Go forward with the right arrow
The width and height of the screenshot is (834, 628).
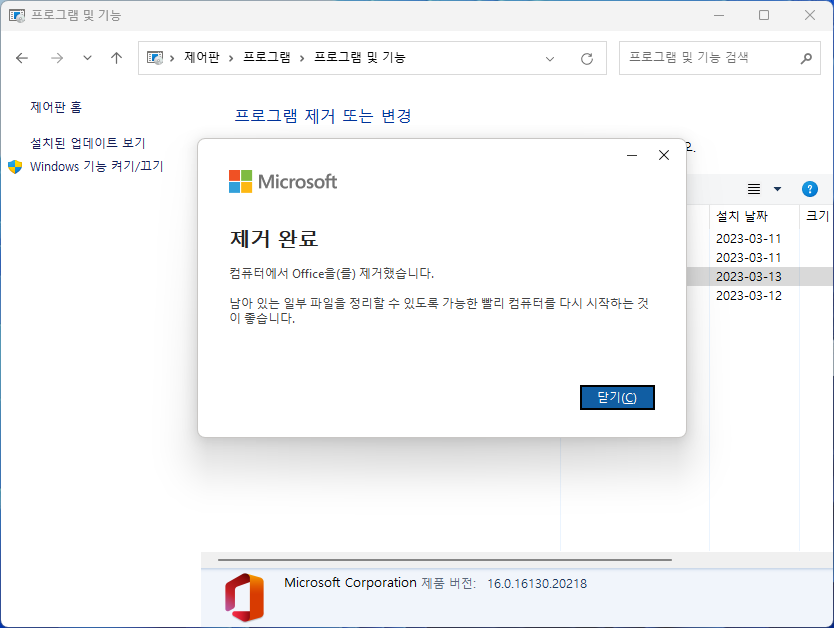point(57,58)
